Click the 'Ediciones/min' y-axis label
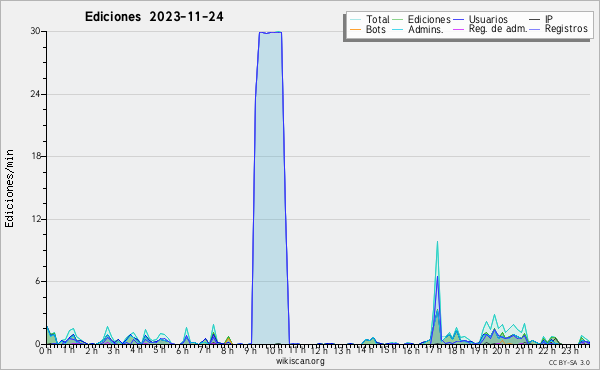The height and width of the screenshot is (370, 600). pyautogui.click(x=9, y=188)
